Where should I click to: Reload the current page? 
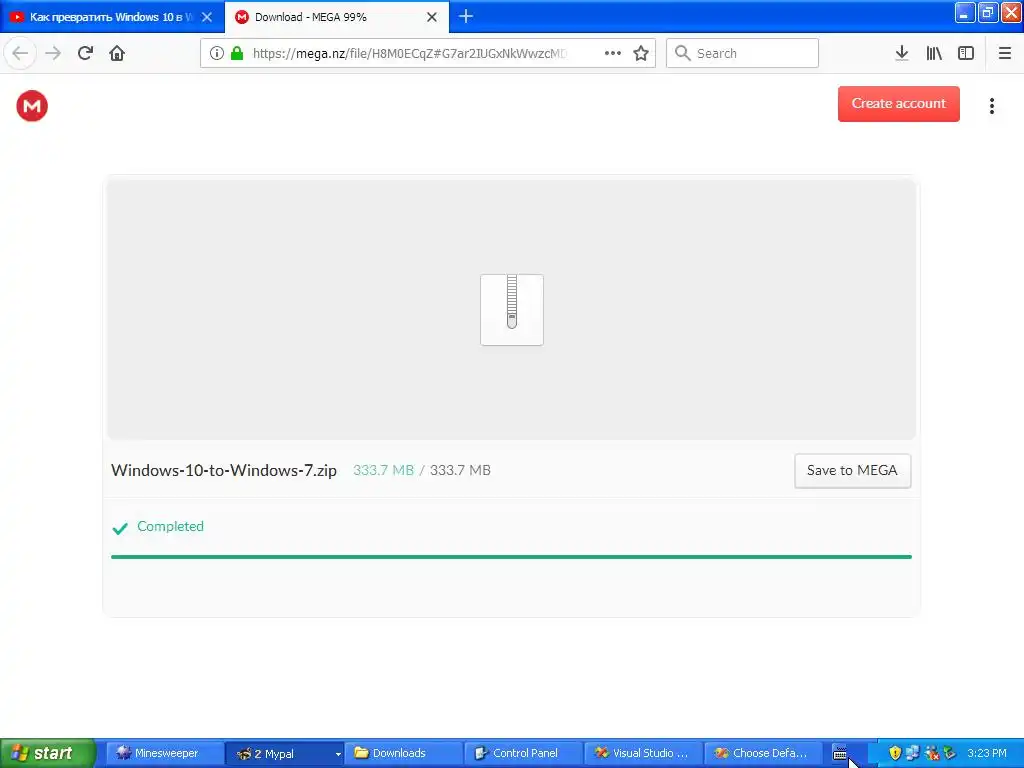[x=86, y=53]
